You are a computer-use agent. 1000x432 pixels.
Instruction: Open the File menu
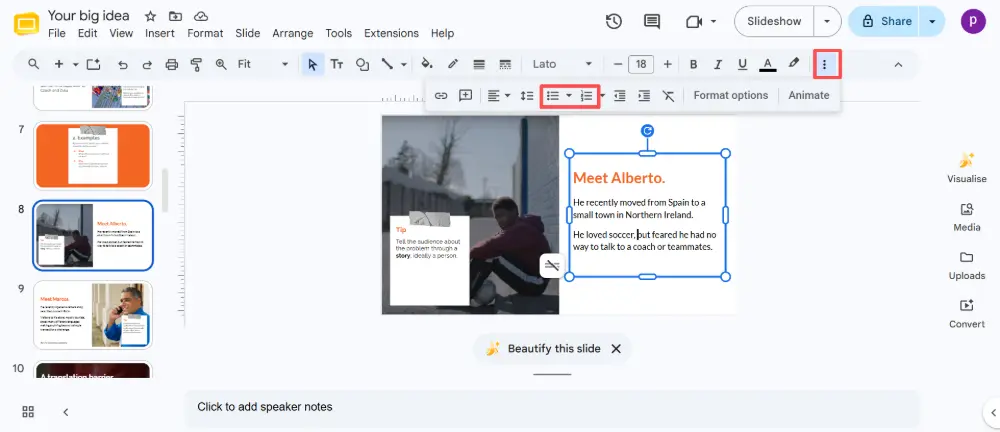tap(57, 33)
